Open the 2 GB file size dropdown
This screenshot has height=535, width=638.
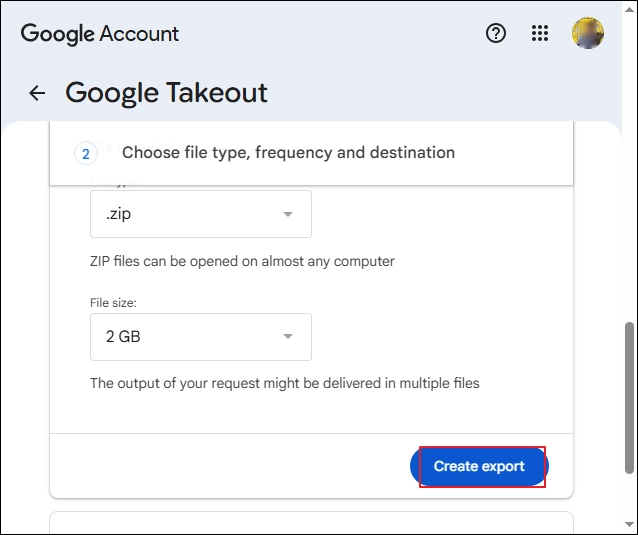[x=201, y=337]
